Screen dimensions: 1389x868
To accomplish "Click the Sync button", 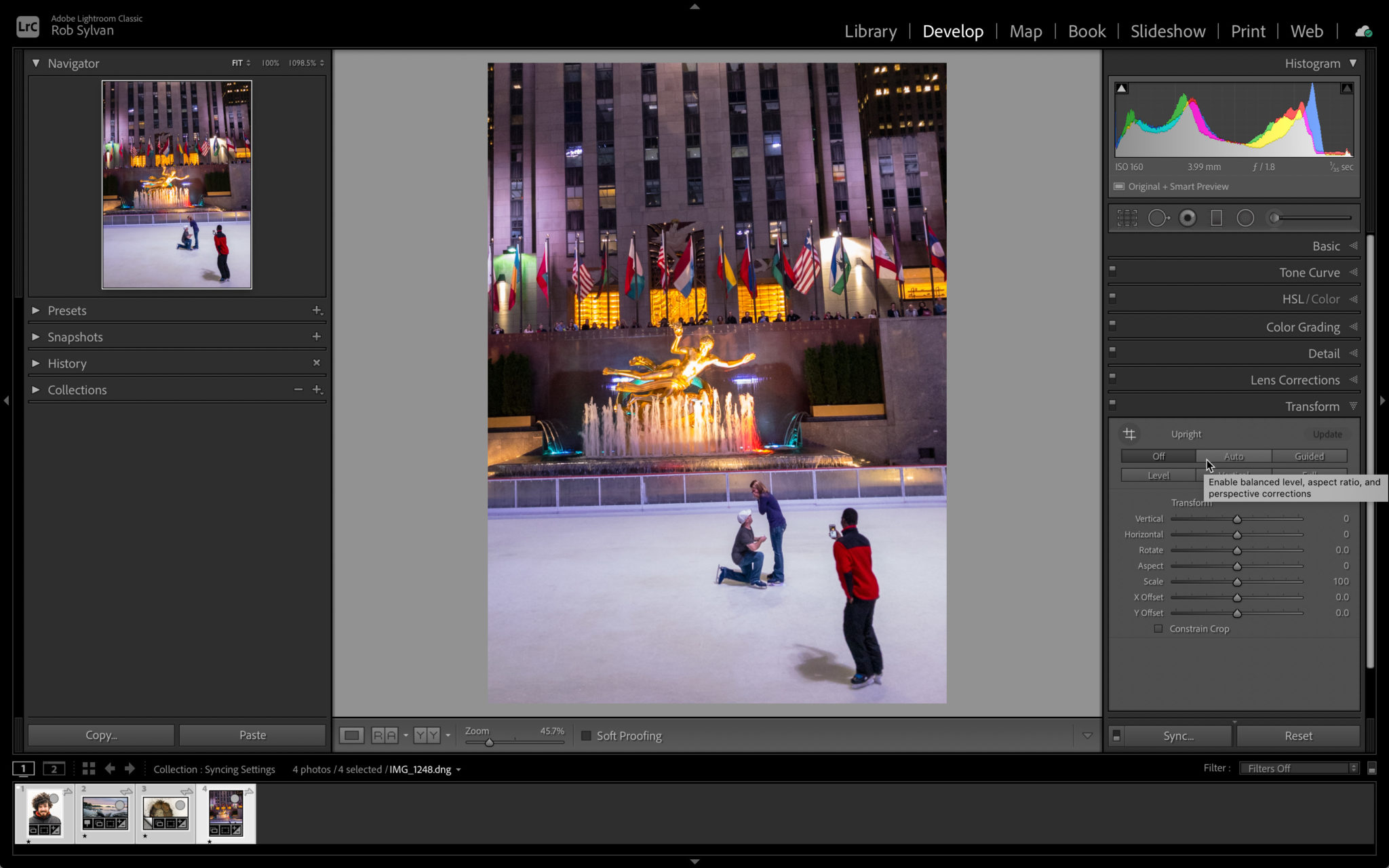I will (1178, 735).
